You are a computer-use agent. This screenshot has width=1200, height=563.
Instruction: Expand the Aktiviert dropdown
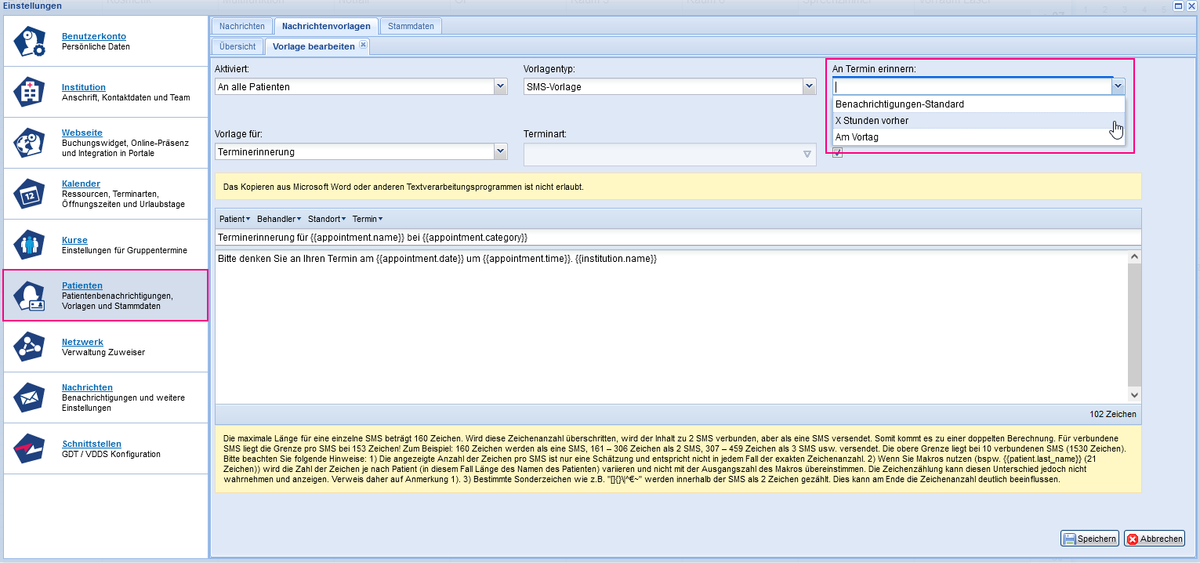[x=501, y=87]
